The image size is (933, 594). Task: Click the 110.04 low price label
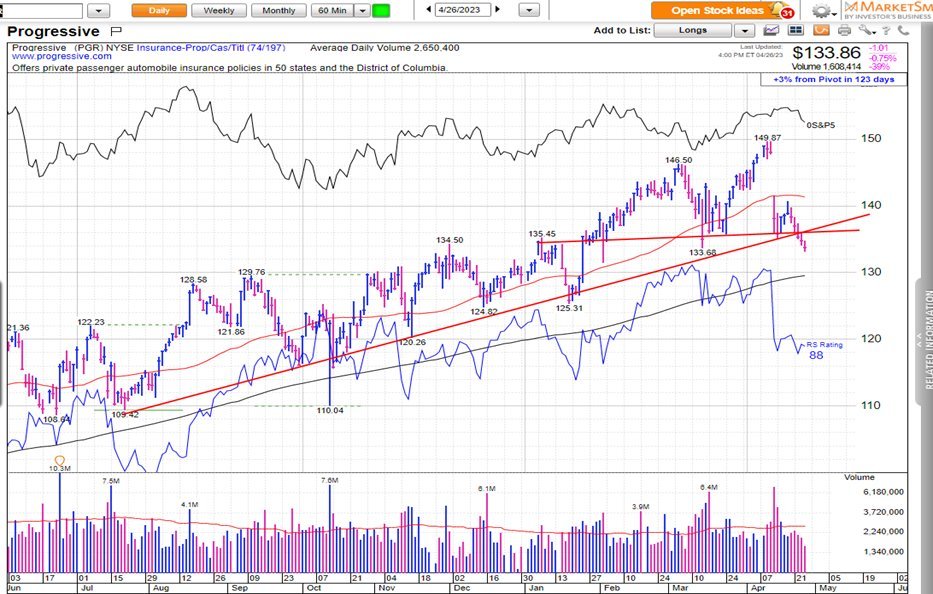(330, 410)
